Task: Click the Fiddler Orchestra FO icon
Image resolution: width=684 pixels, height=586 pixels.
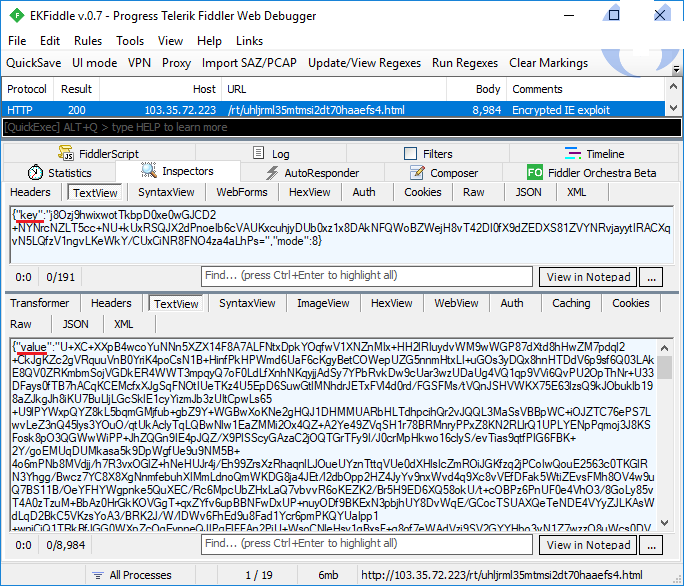Action: pyautogui.click(x=535, y=172)
